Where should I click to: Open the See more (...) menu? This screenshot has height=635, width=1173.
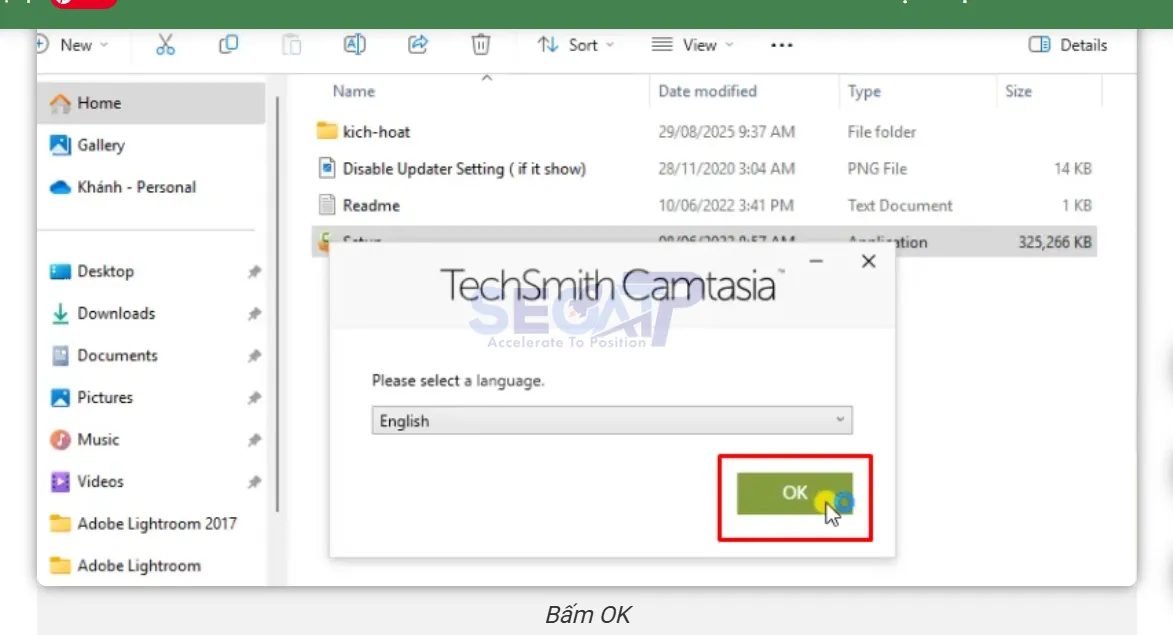click(781, 44)
